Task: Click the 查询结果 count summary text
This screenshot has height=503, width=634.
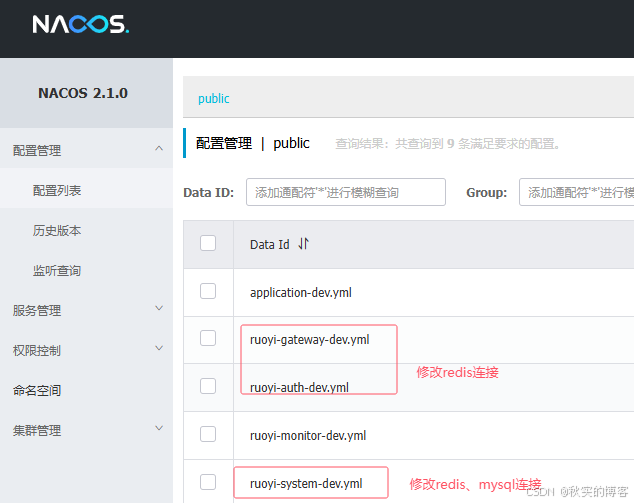Action: click(x=448, y=144)
